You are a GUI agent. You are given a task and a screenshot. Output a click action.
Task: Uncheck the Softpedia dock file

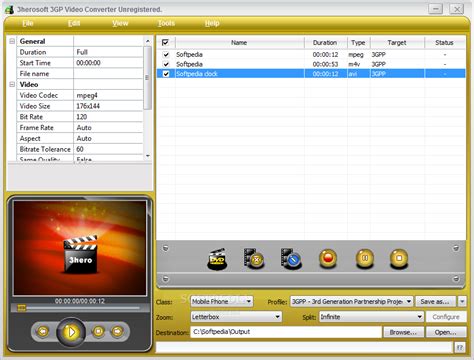coord(166,74)
